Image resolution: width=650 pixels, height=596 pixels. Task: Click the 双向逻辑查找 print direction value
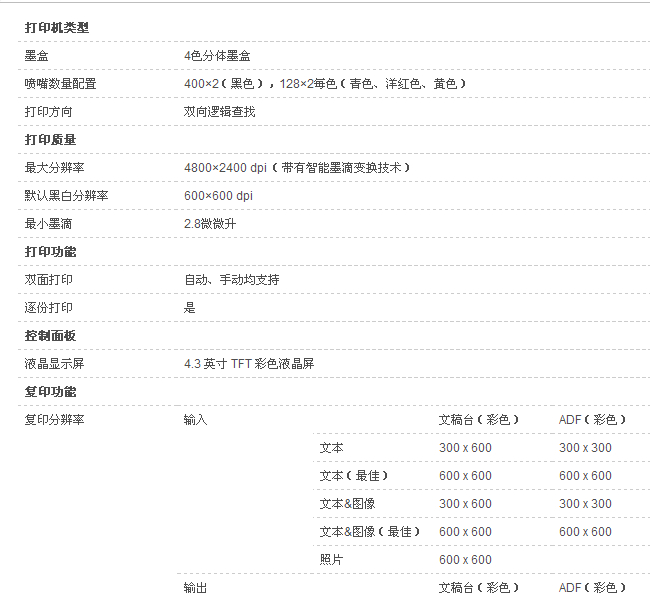[219, 112]
